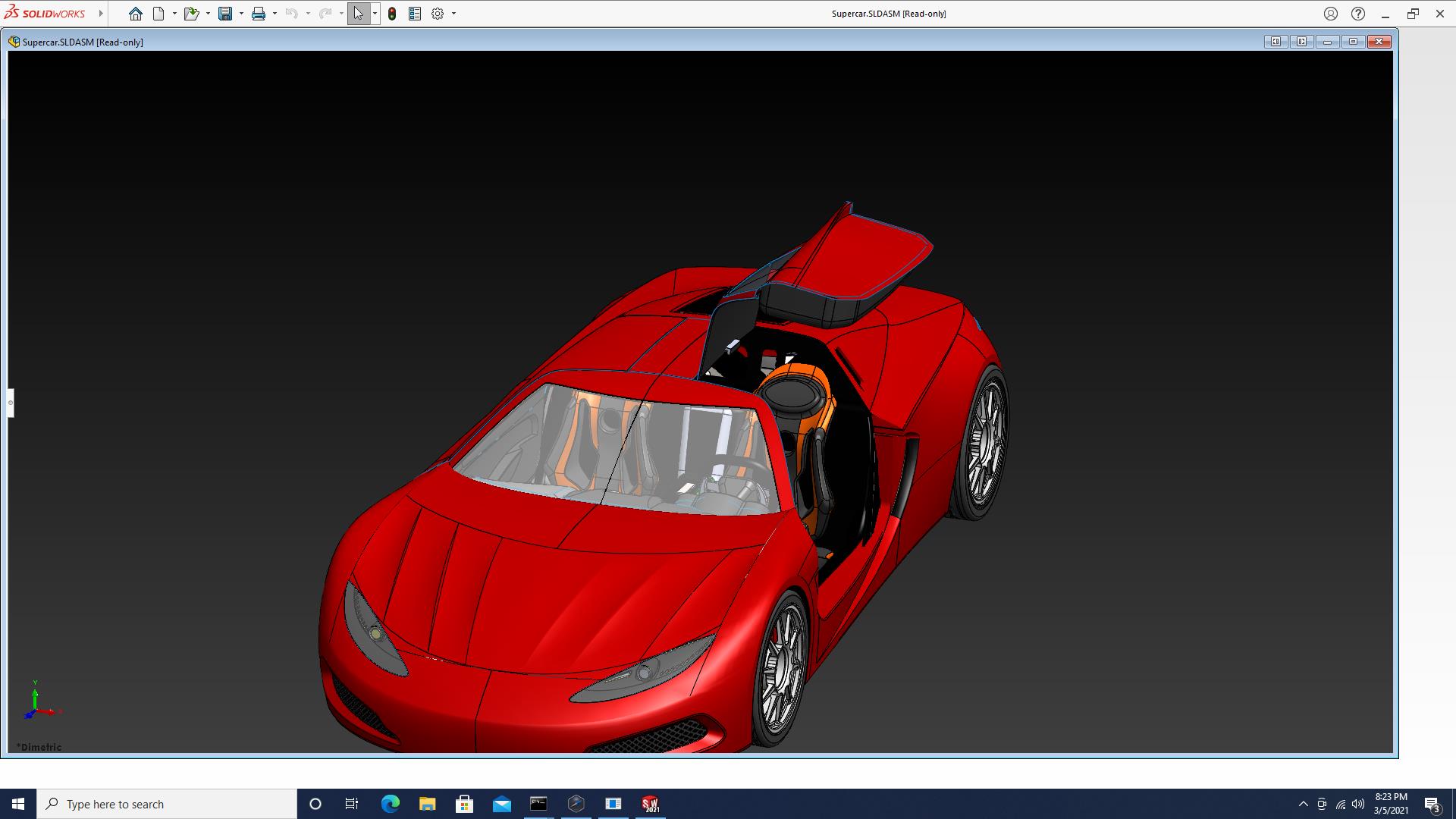Open the user login account icon

[x=1331, y=14]
